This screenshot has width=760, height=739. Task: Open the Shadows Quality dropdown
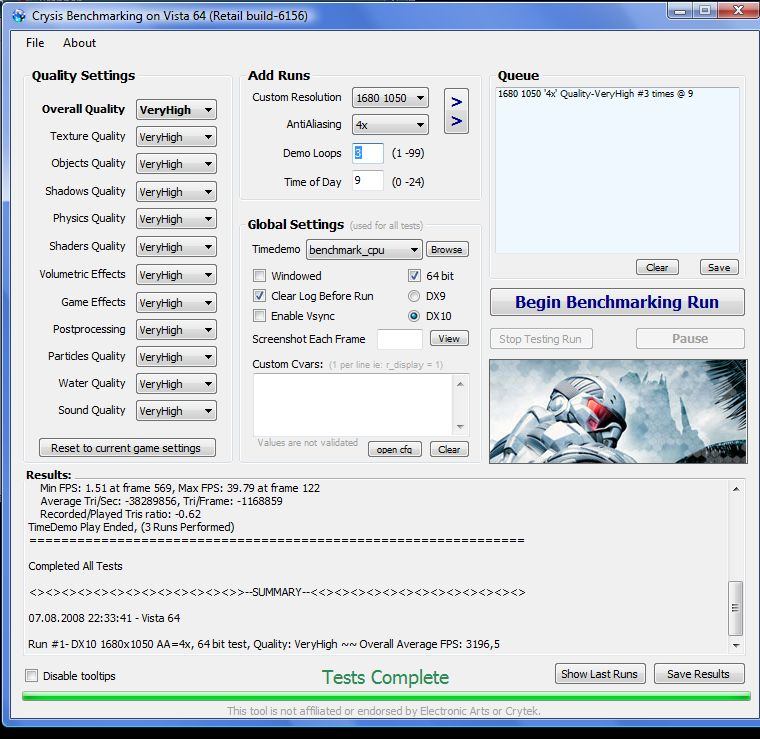[x=176, y=192]
